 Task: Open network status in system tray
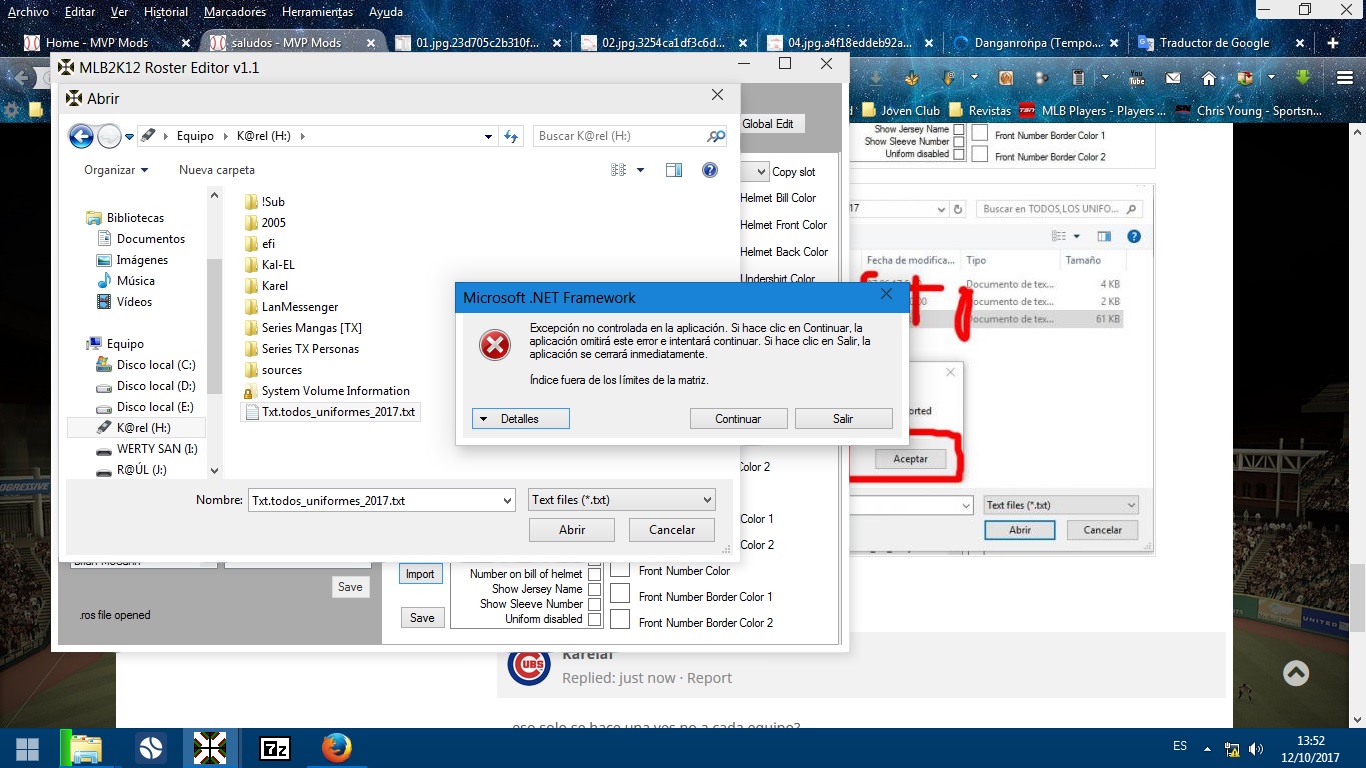tap(1233, 748)
